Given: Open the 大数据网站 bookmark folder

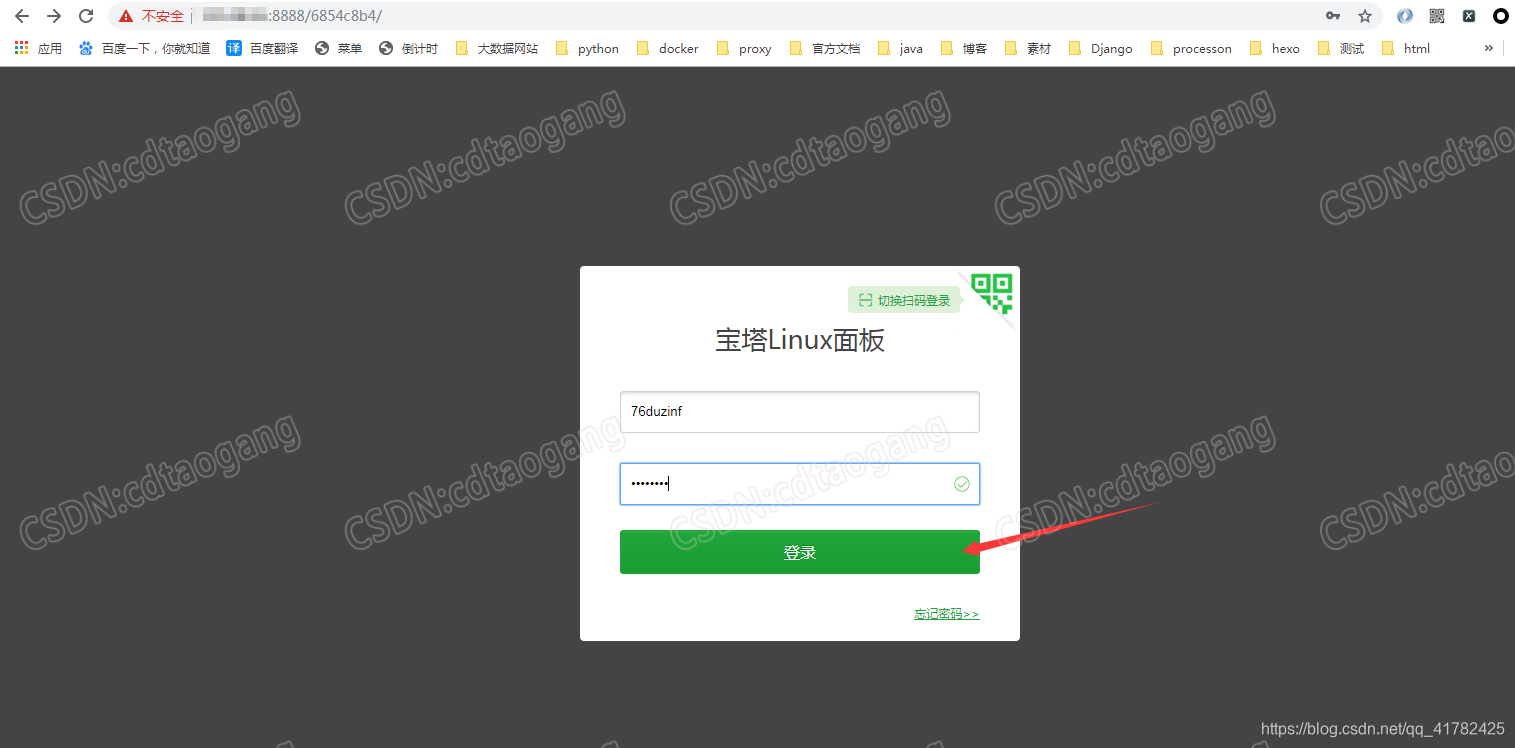Looking at the screenshot, I should 496,48.
